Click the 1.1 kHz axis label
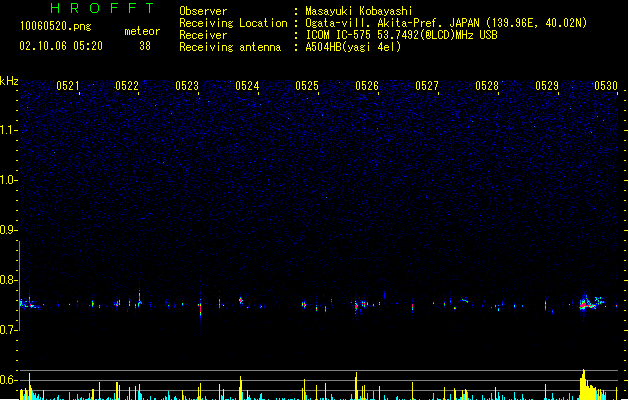629x400 pixels. pos(8,130)
